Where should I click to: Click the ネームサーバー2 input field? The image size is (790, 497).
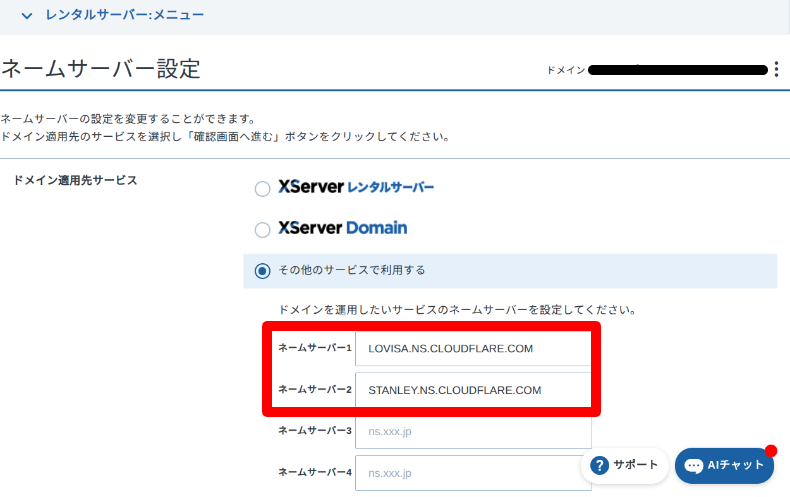coord(473,390)
